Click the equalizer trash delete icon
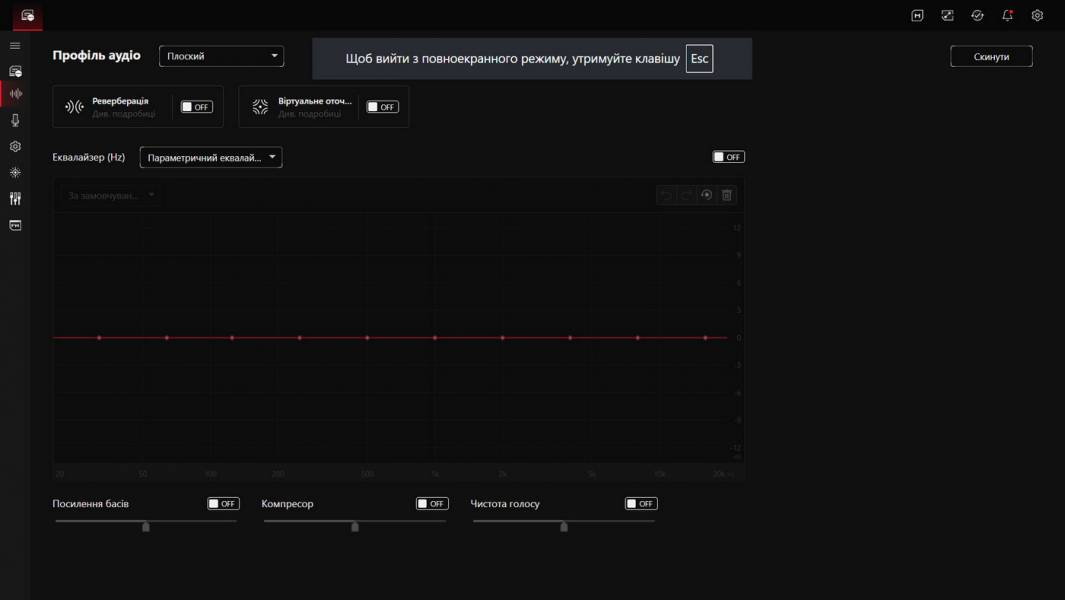Screen dimensions: 1065x600 tap(727, 195)
